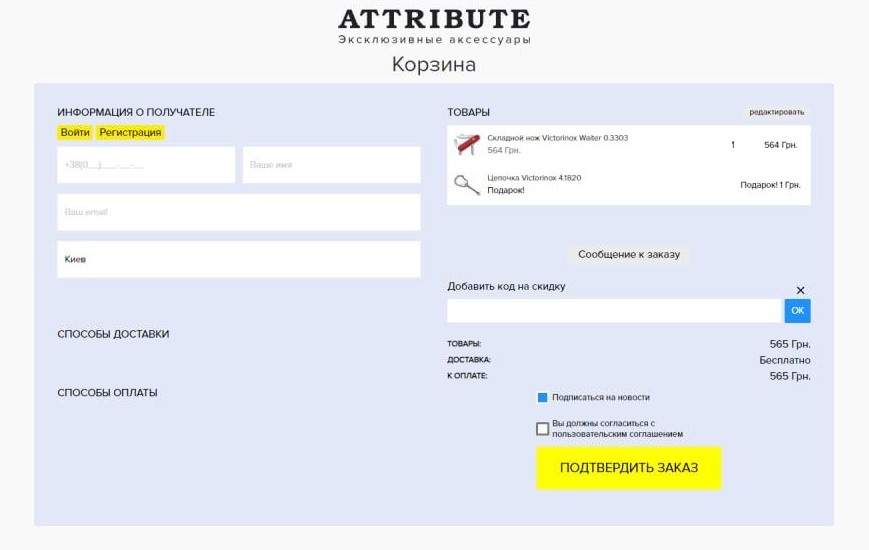869x550 pixels.
Task: Check the user agreement checkbox
Action: pyautogui.click(x=543, y=429)
